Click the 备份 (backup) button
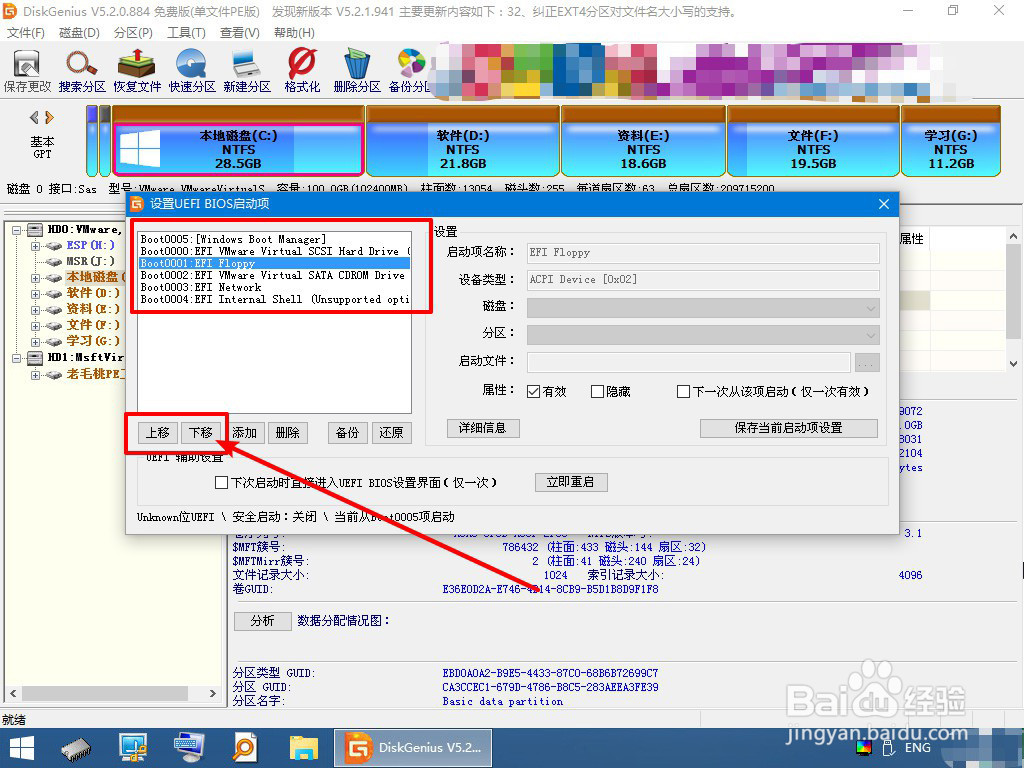 point(347,432)
